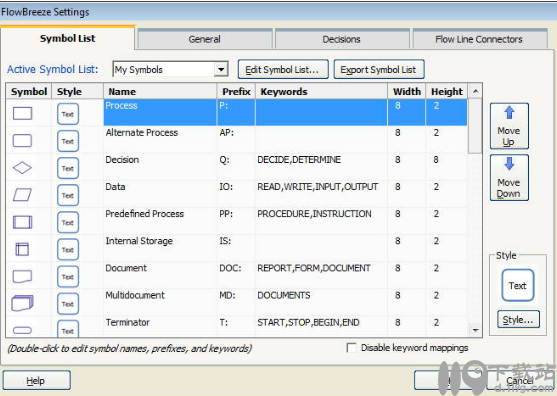Click the Move Down arrow button
This screenshot has width=557, height=396.
pyautogui.click(x=509, y=178)
